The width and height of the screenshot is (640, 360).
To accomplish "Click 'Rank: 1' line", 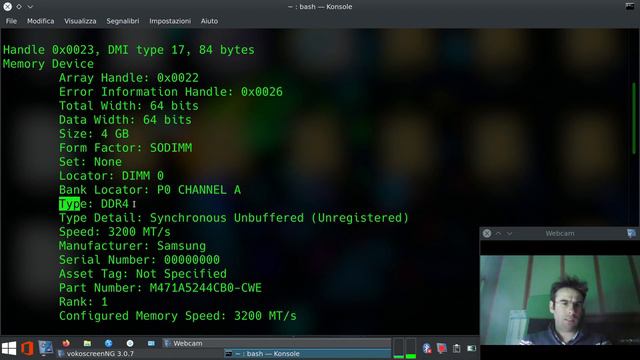I will coord(83,302).
